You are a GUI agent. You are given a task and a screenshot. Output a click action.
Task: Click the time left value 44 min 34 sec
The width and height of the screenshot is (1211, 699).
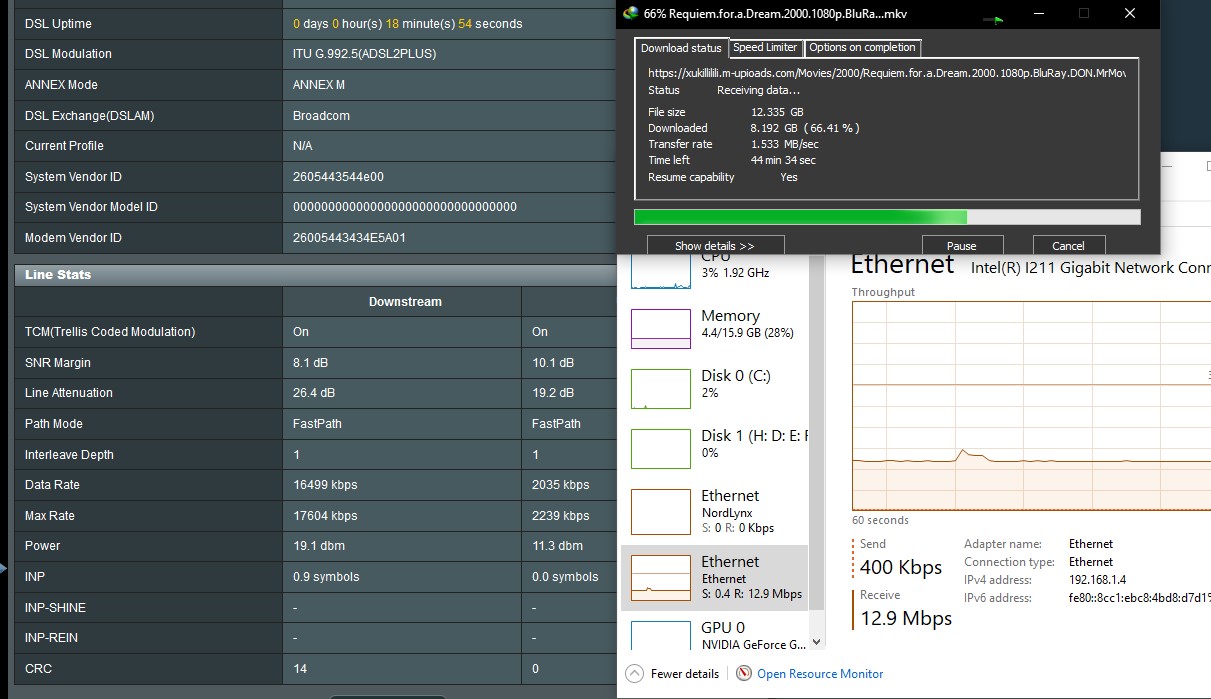click(783, 160)
